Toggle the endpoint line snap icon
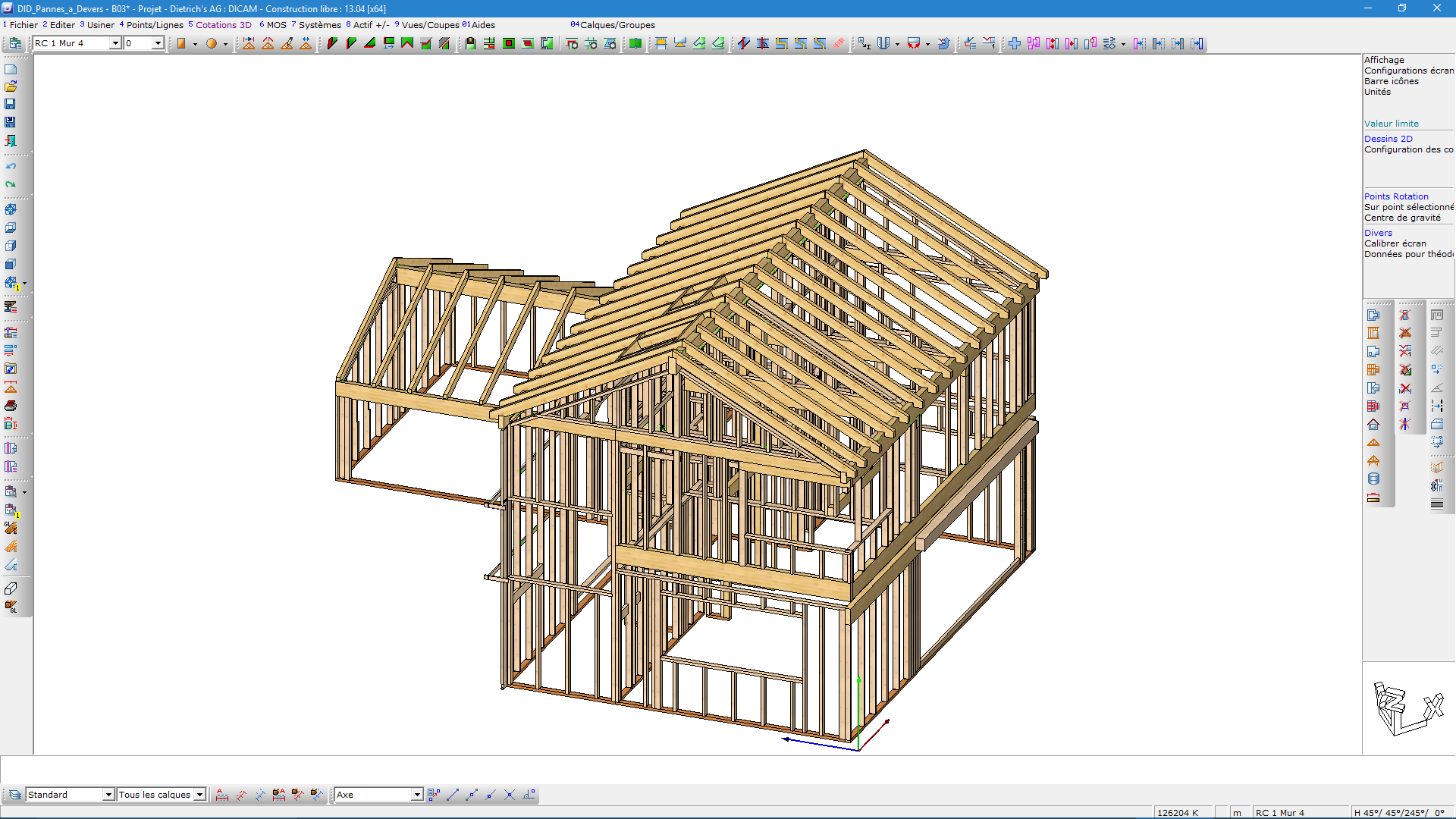Image resolution: width=1456 pixels, height=819 pixels. (x=453, y=795)
